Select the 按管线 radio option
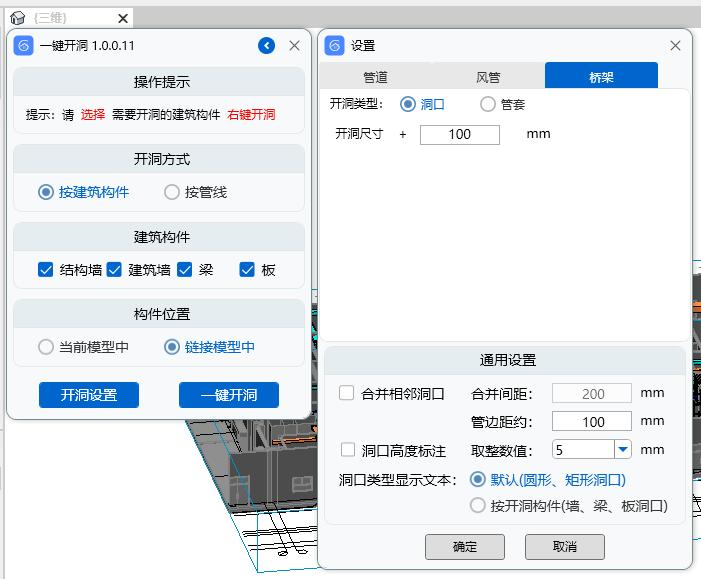 (172, 192)
